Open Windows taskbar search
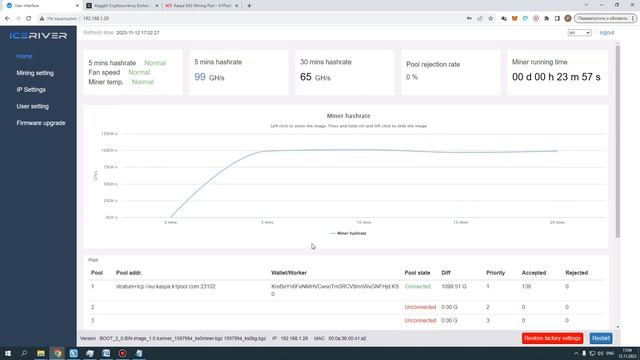Image resolution: width=640 pixels, height=360 pixels. pyautogui.click(x=24, y=353)
